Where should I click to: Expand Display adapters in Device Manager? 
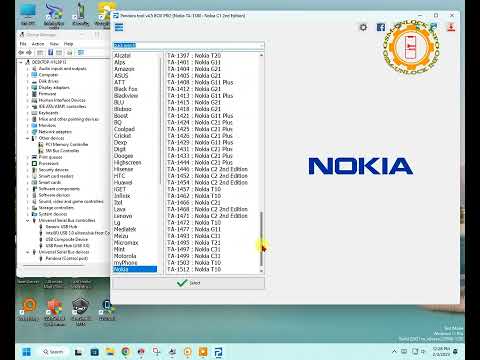click(28, 88)
